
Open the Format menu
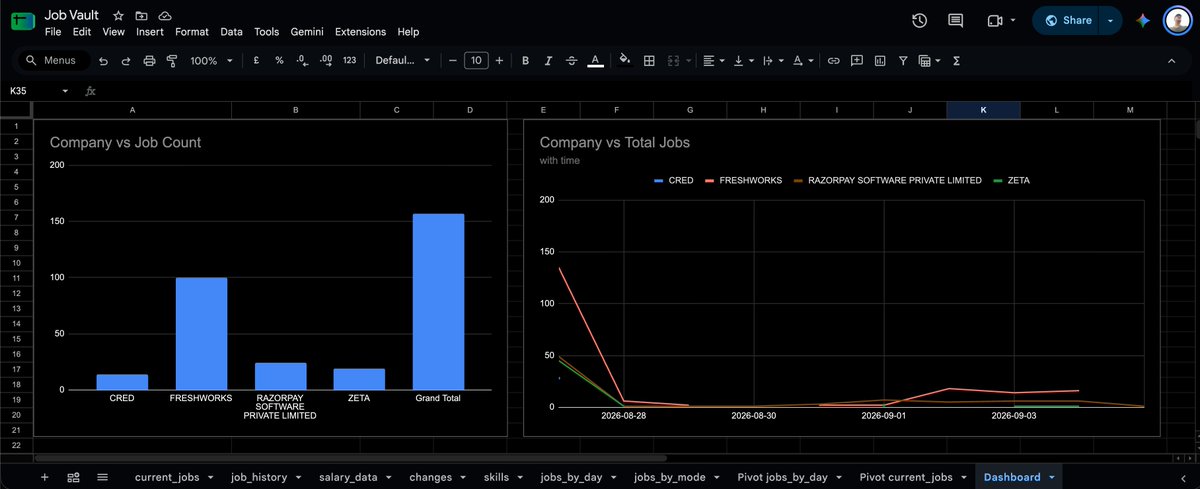click(x=192, y=32)
